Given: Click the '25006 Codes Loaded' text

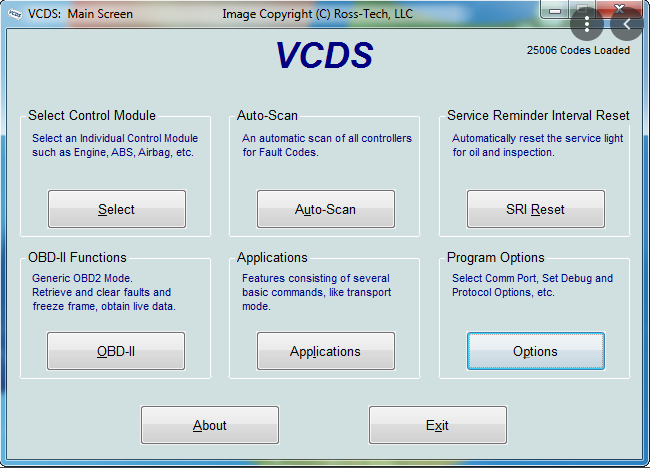Looking at the screenshot, I should coord(578,50).
